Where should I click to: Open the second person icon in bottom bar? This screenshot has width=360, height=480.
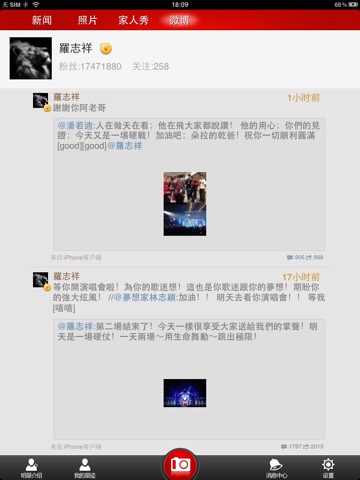(x=85, y=468)
